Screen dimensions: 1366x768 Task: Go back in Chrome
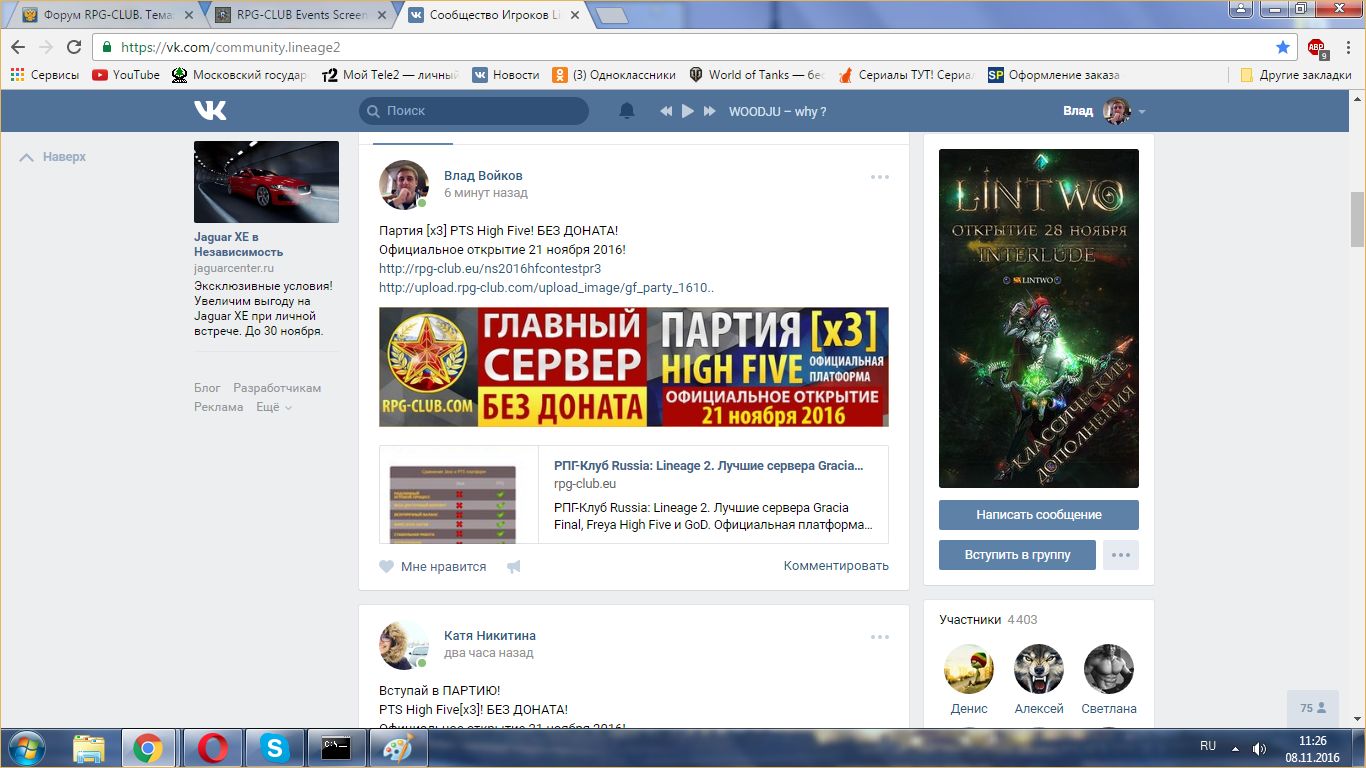click(x=18, y=47)
